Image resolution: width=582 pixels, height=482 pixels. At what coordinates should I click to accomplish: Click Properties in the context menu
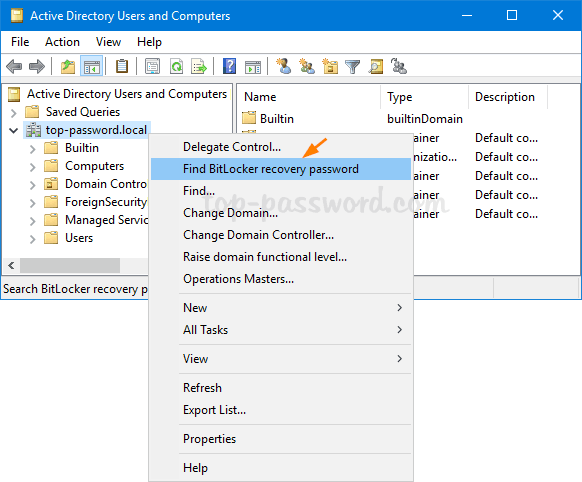(209, 439)
